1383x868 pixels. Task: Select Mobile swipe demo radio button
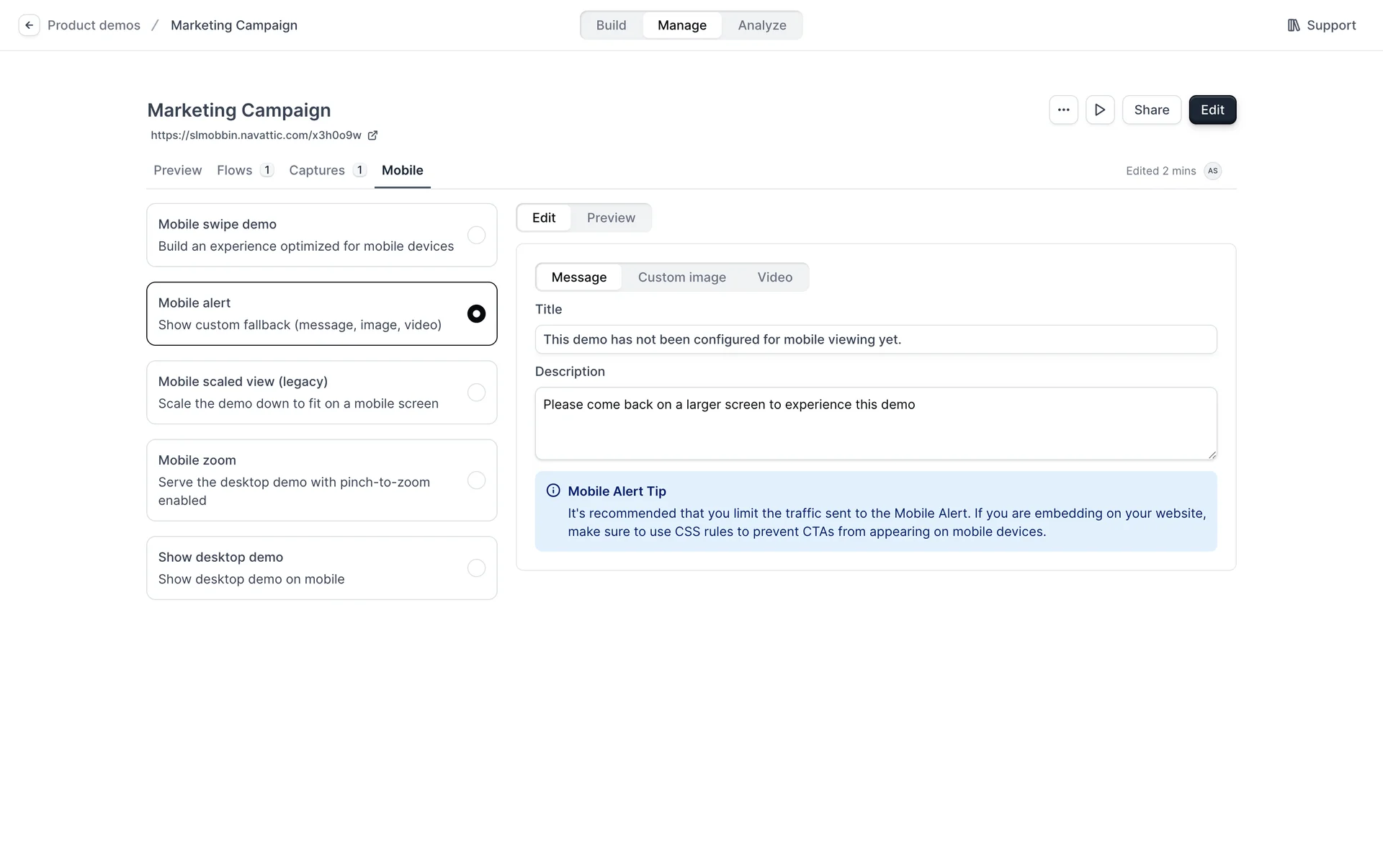pos(476,235)
